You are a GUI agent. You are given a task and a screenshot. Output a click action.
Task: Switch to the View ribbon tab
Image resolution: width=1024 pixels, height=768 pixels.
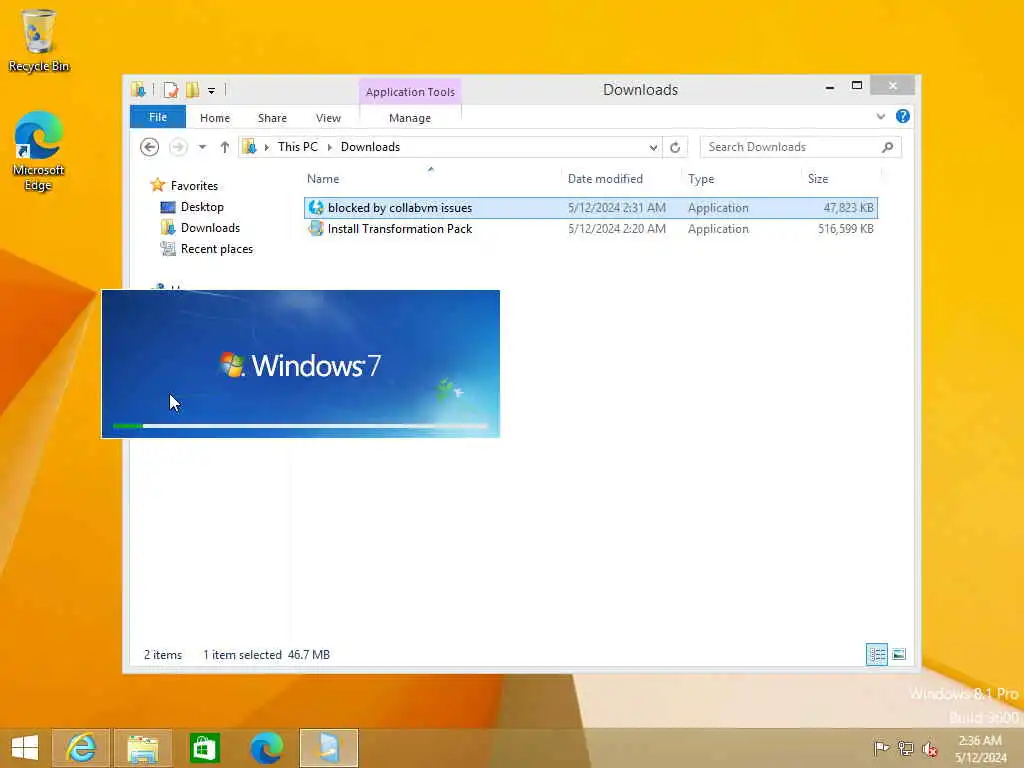click(328, 118)
